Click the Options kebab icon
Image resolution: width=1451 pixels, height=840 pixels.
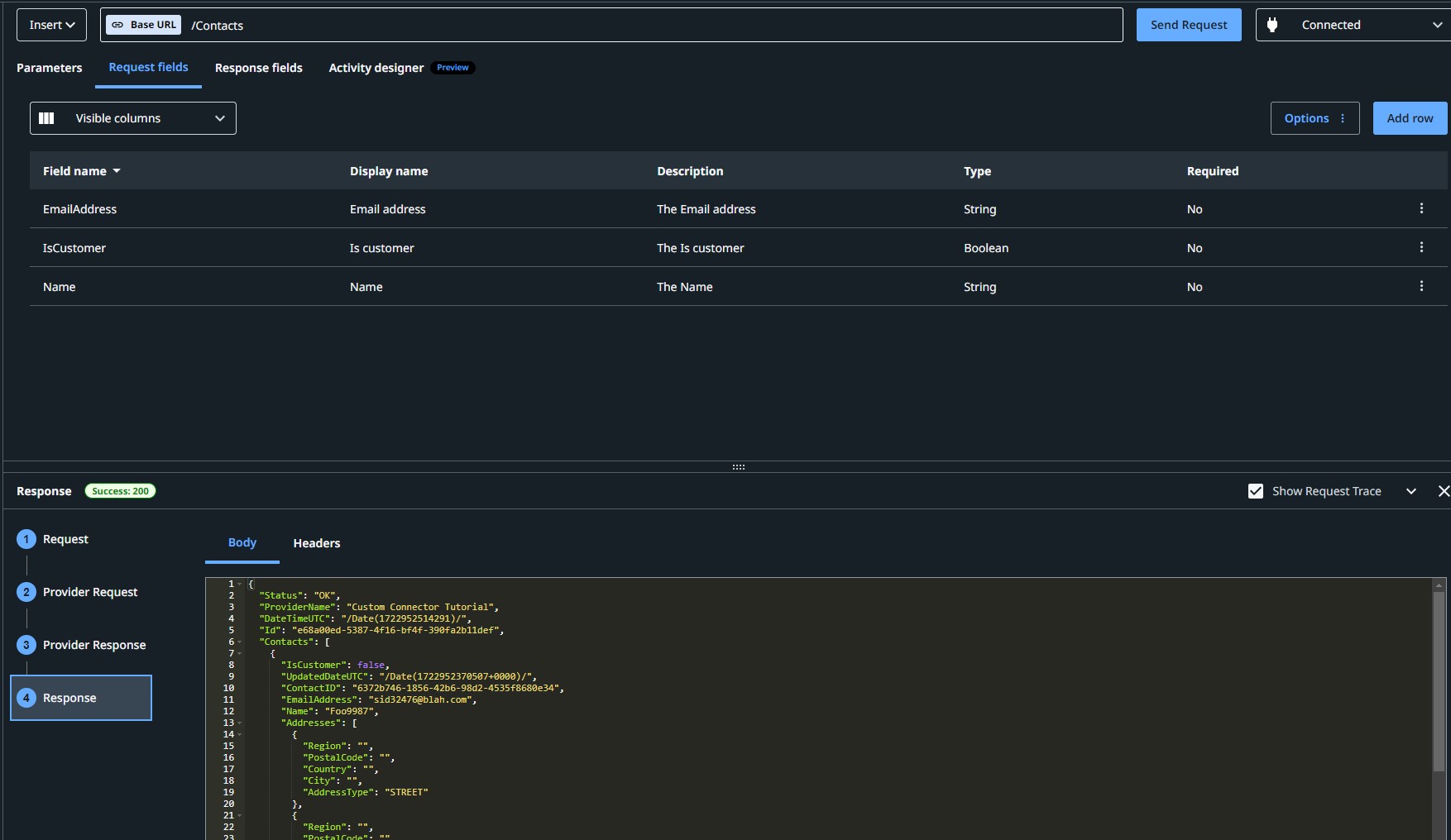click(x=1343, y=118)
